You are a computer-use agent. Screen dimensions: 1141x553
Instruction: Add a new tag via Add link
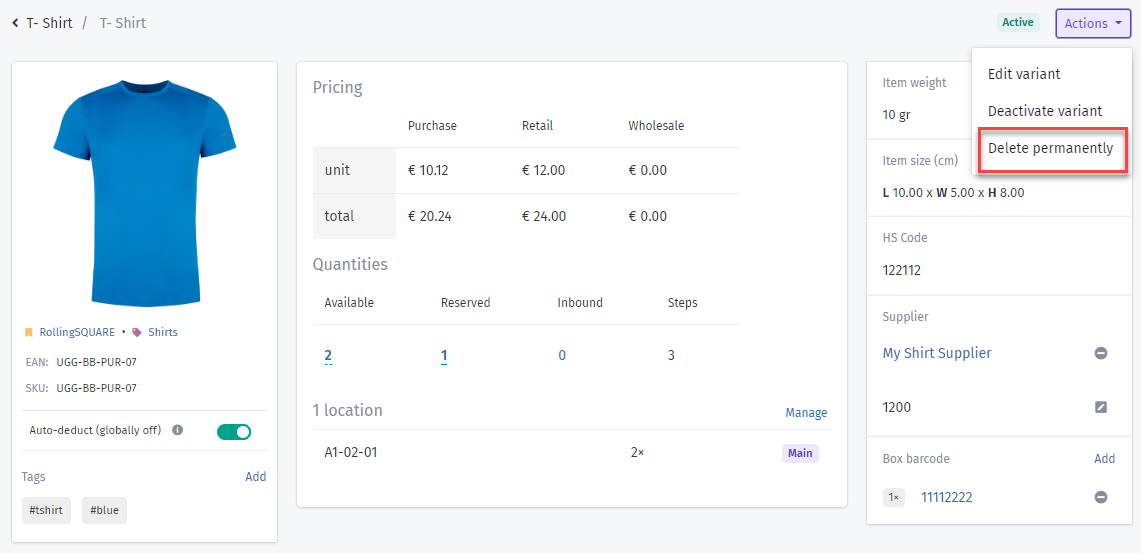point(255,477)
